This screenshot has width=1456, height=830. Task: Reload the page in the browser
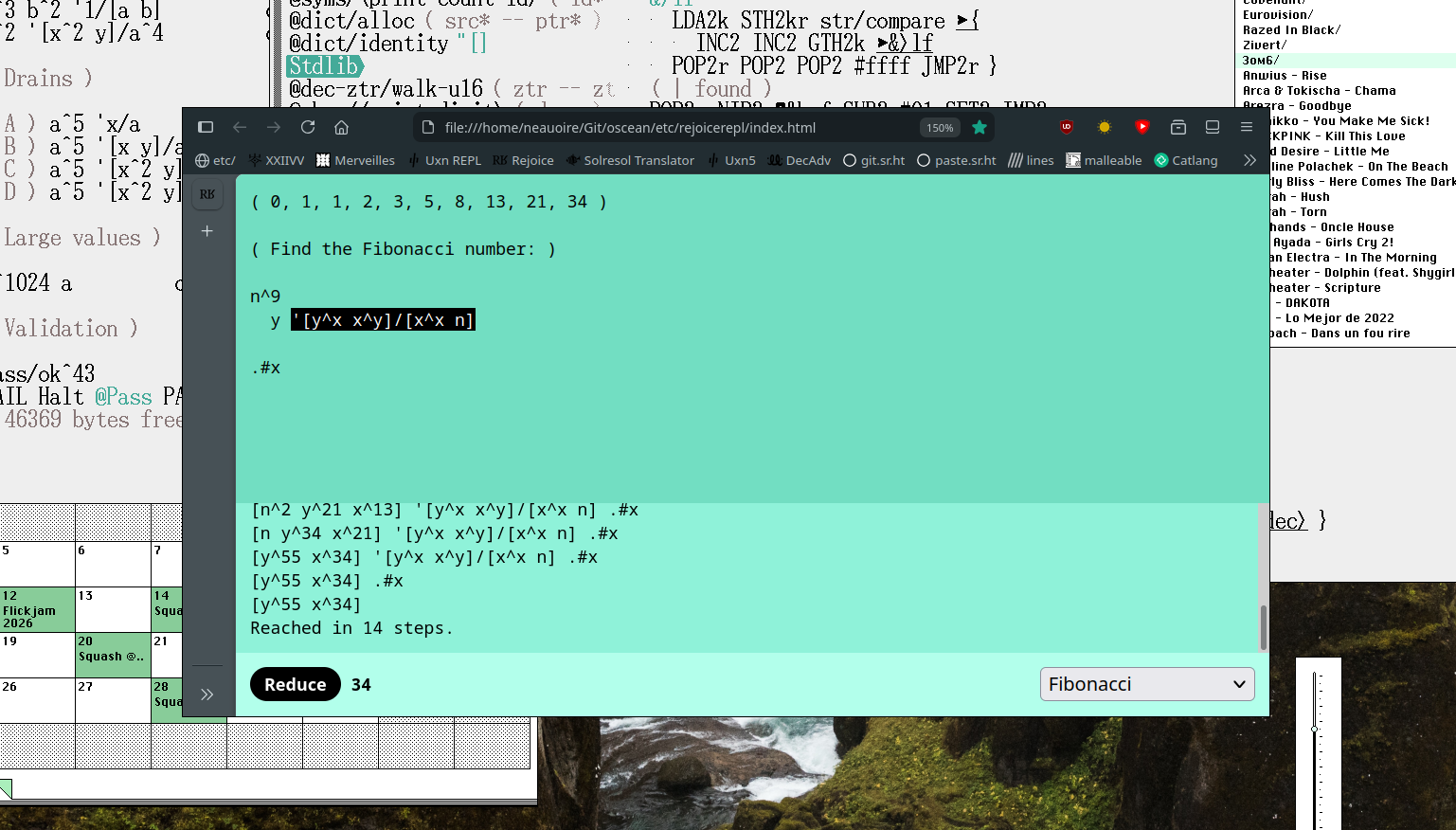pos(308,127)
